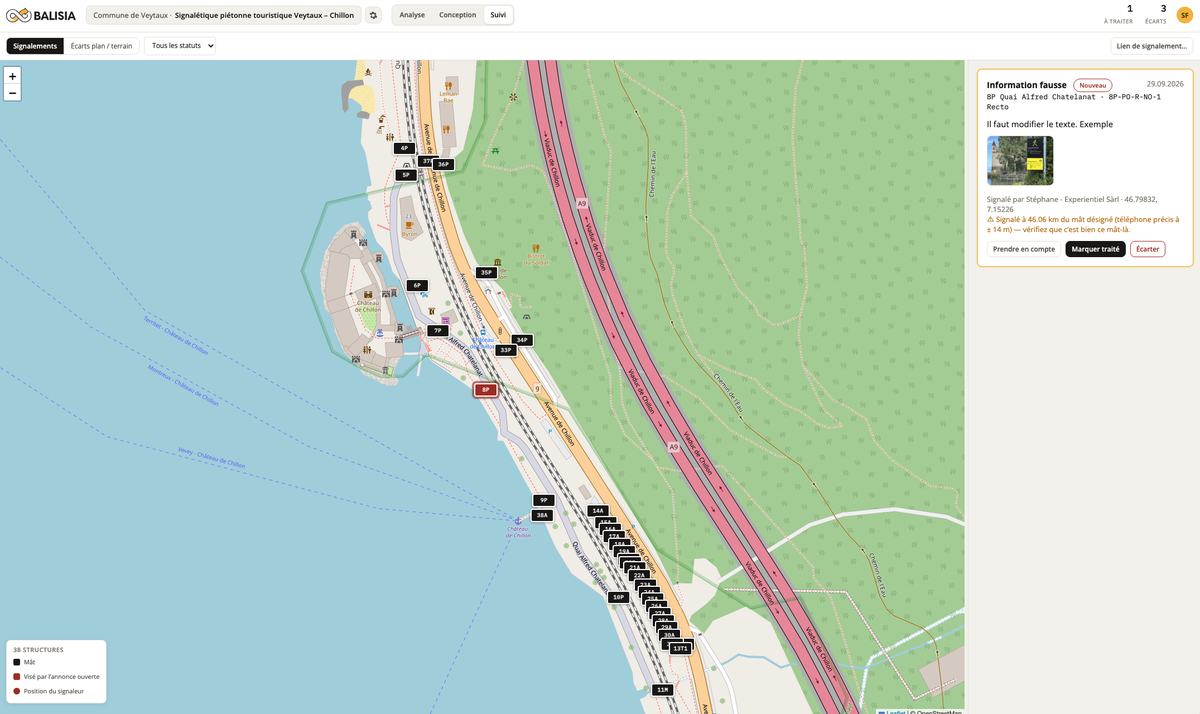Select the 4P mast marker
Viewport: 1200px width, 714px height.
(404, 148)
